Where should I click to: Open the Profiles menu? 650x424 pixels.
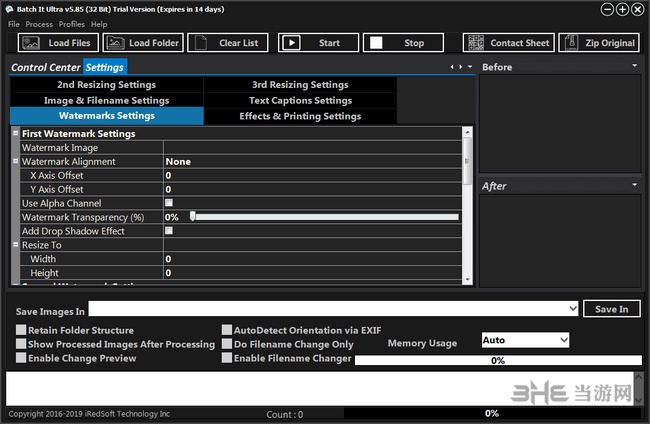coord(72,24)
